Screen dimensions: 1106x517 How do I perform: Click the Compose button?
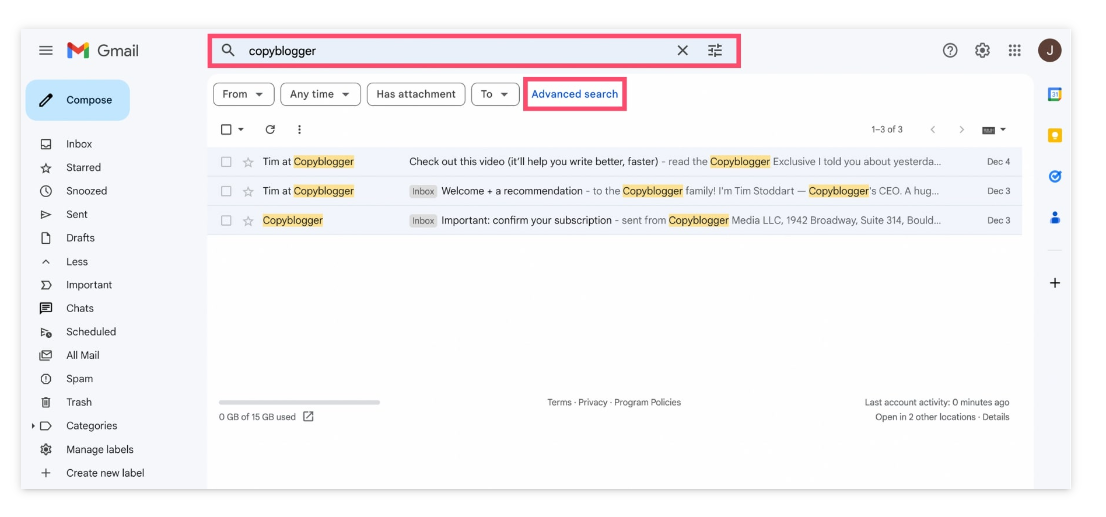point(78,100)
